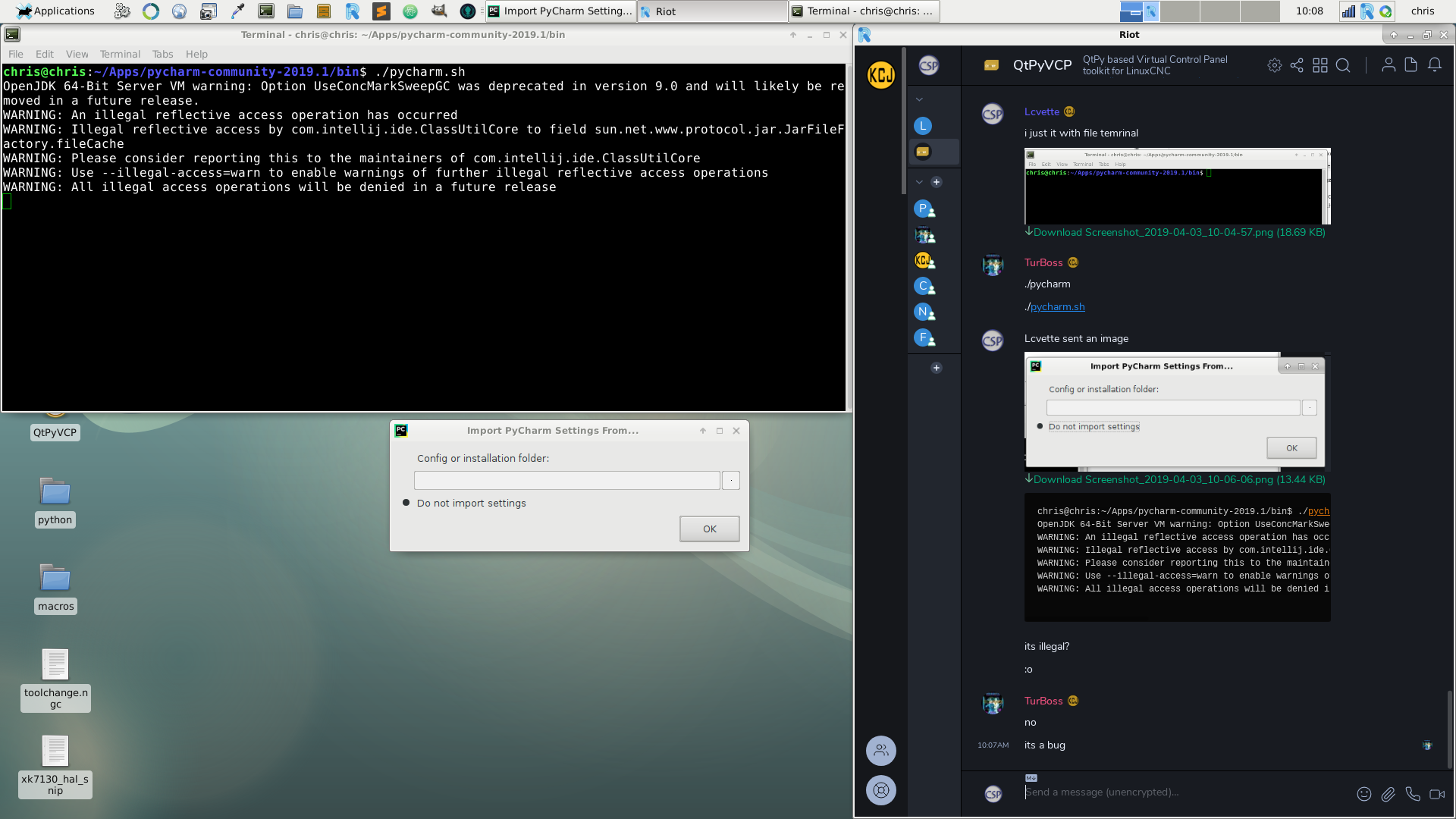Click the share room icon in Riot header
The height and width of the screenshot is (819, 1456).
(x=1297, y=65)
